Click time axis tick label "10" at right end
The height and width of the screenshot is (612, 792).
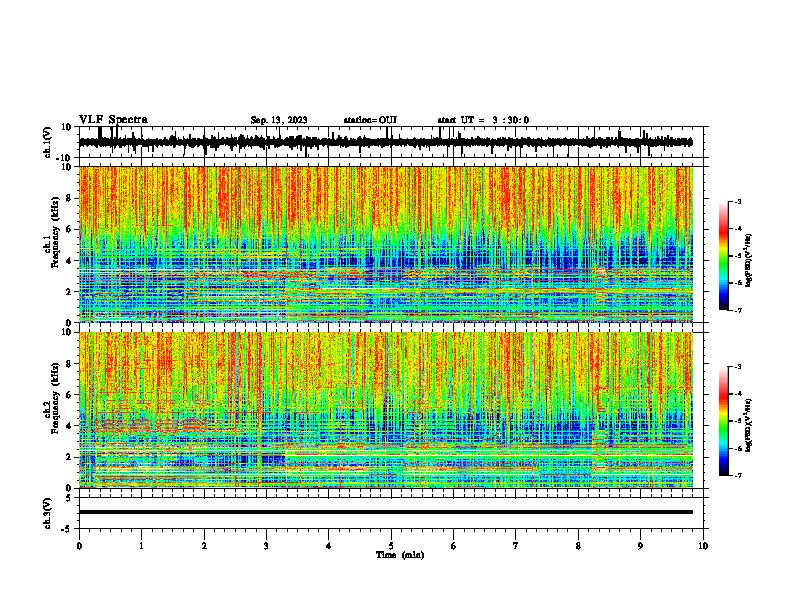pos(703,546)
